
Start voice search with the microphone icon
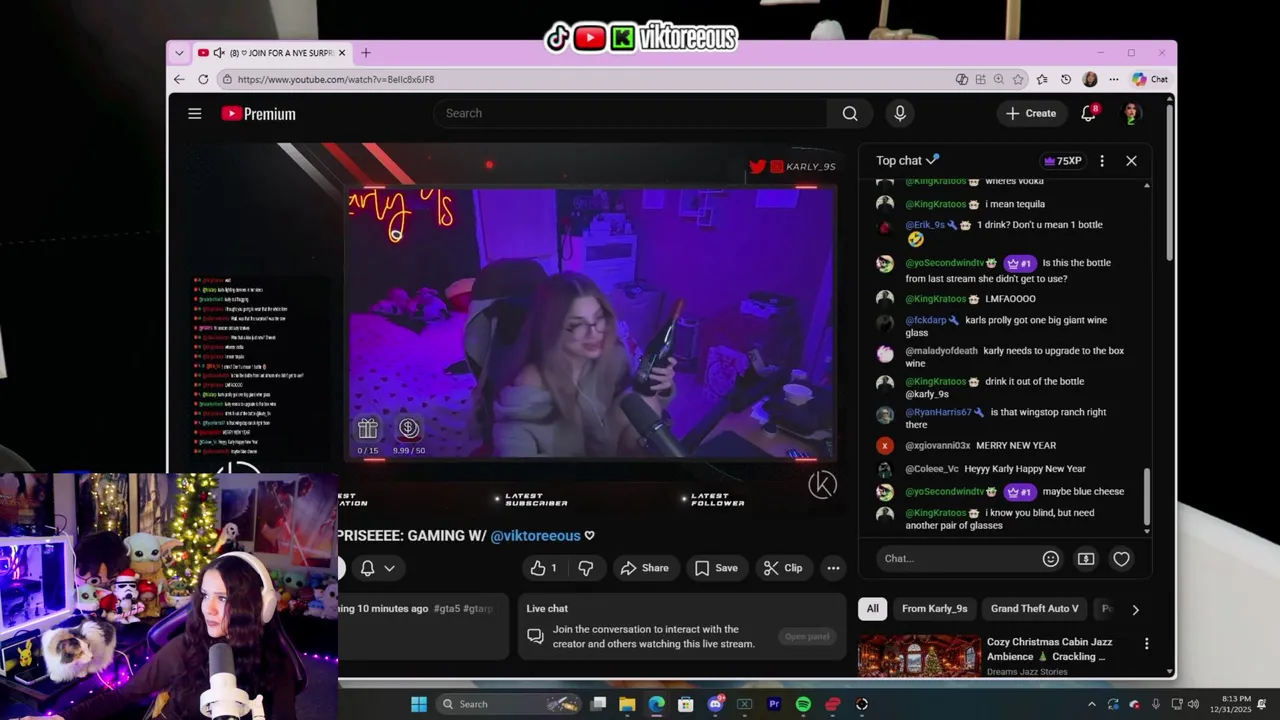point(900,113)
